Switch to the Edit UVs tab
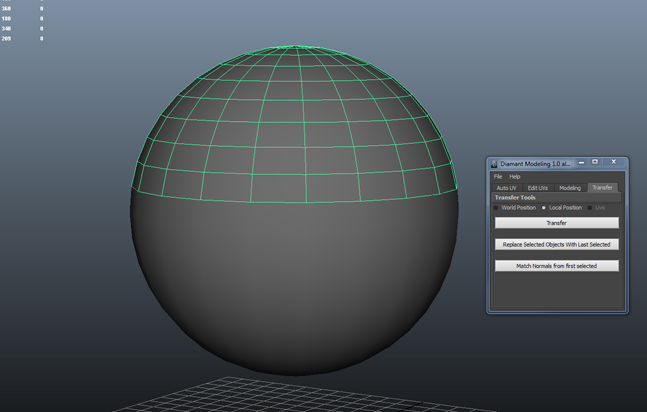 [x=538, y=188]
